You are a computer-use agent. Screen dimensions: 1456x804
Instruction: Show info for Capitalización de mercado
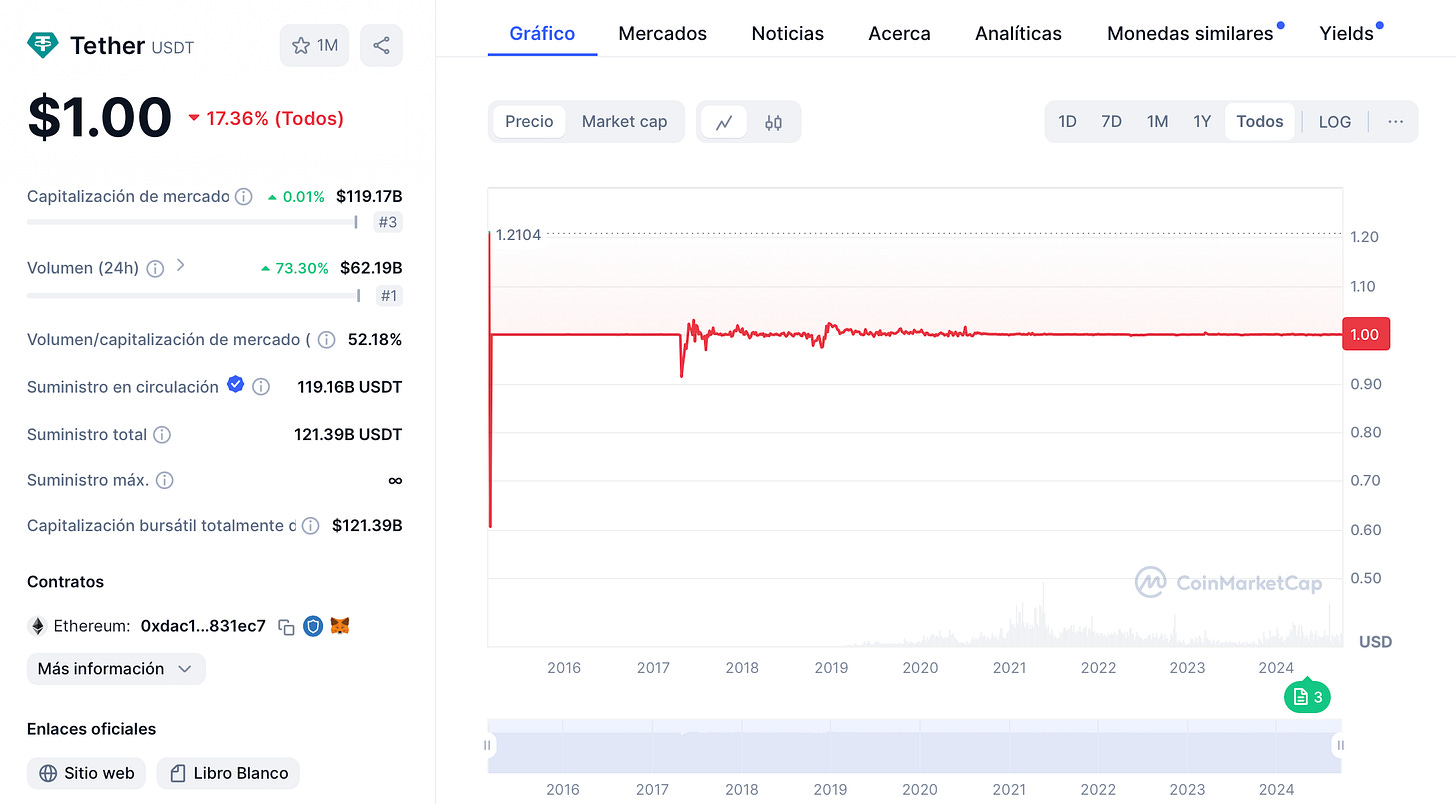(x=243, y=197)
